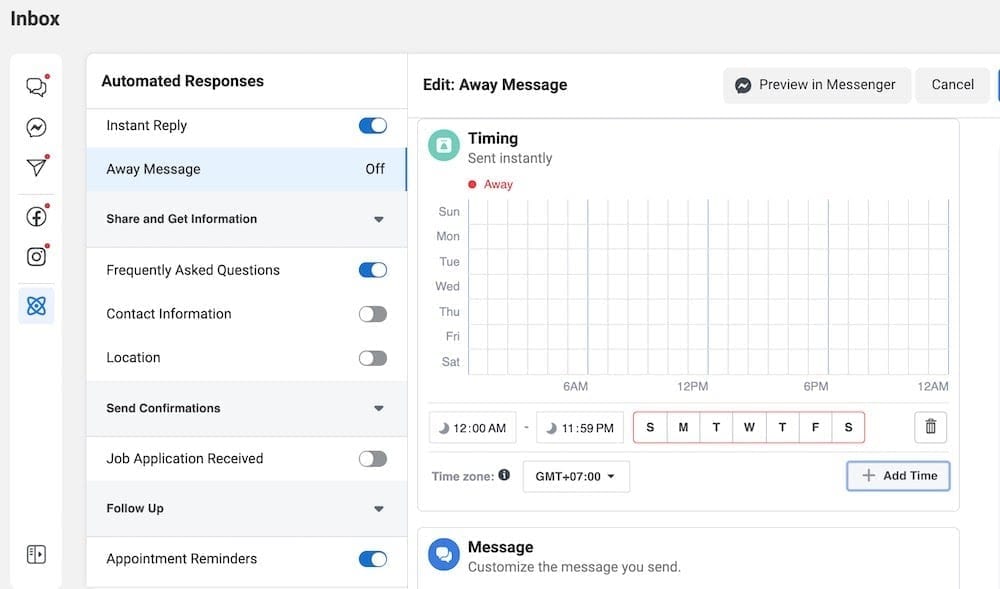
Task: Expand the Follow Up section arrow
Action: point(379,509)
